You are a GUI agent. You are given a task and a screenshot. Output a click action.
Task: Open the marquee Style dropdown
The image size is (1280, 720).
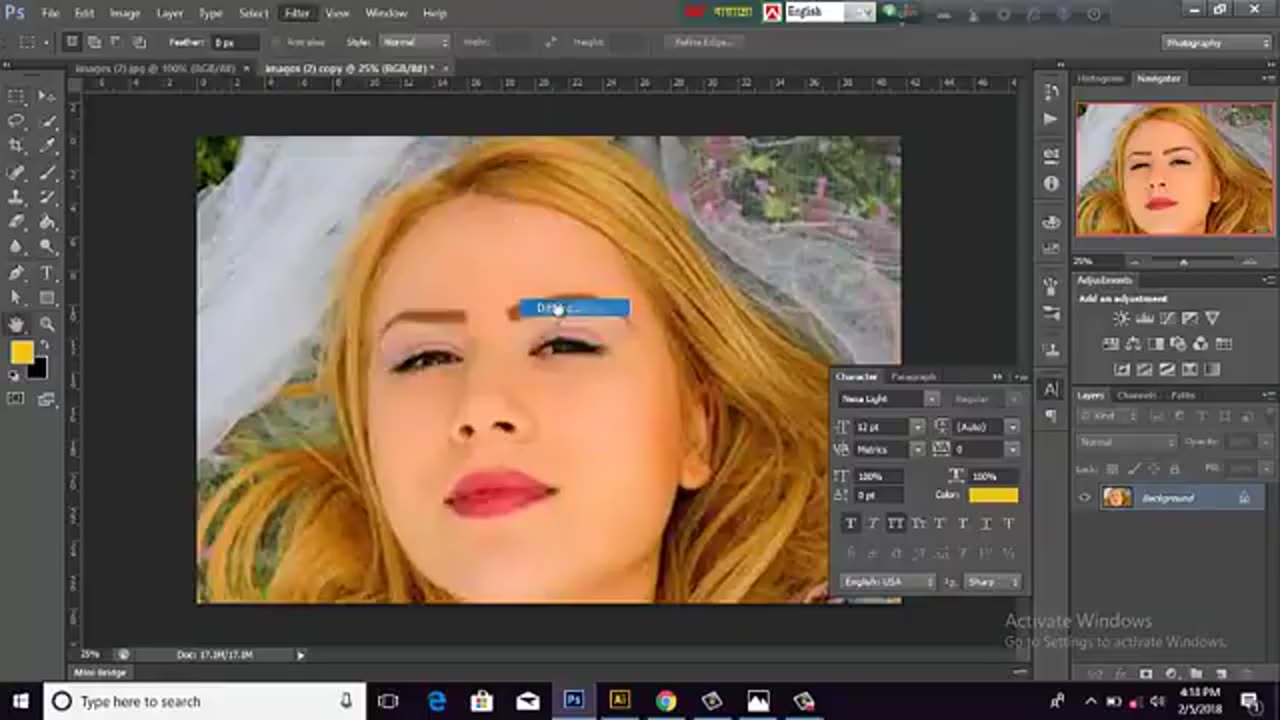tap(414, 42)
